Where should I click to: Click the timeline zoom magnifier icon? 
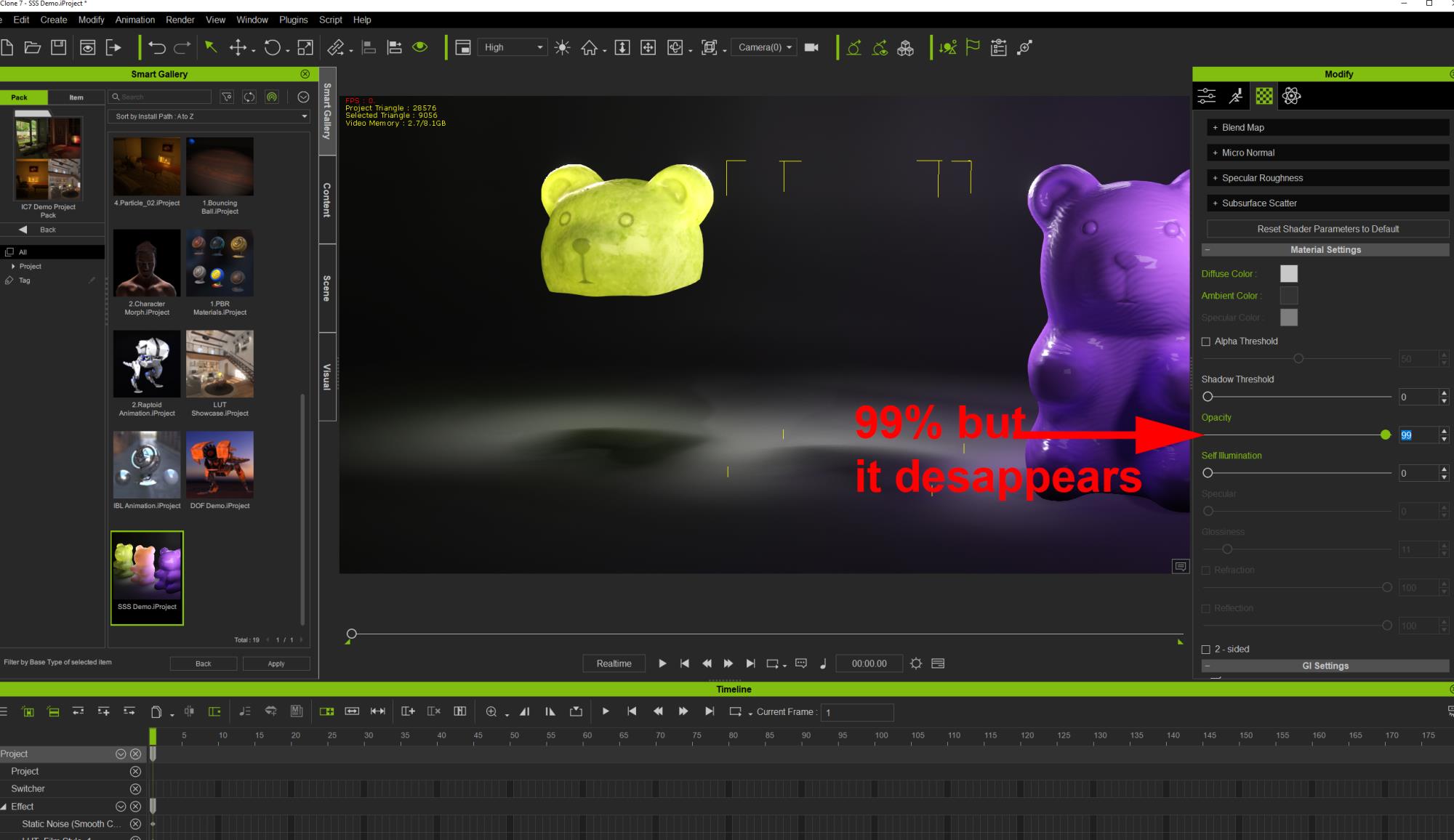click(491, 711)
